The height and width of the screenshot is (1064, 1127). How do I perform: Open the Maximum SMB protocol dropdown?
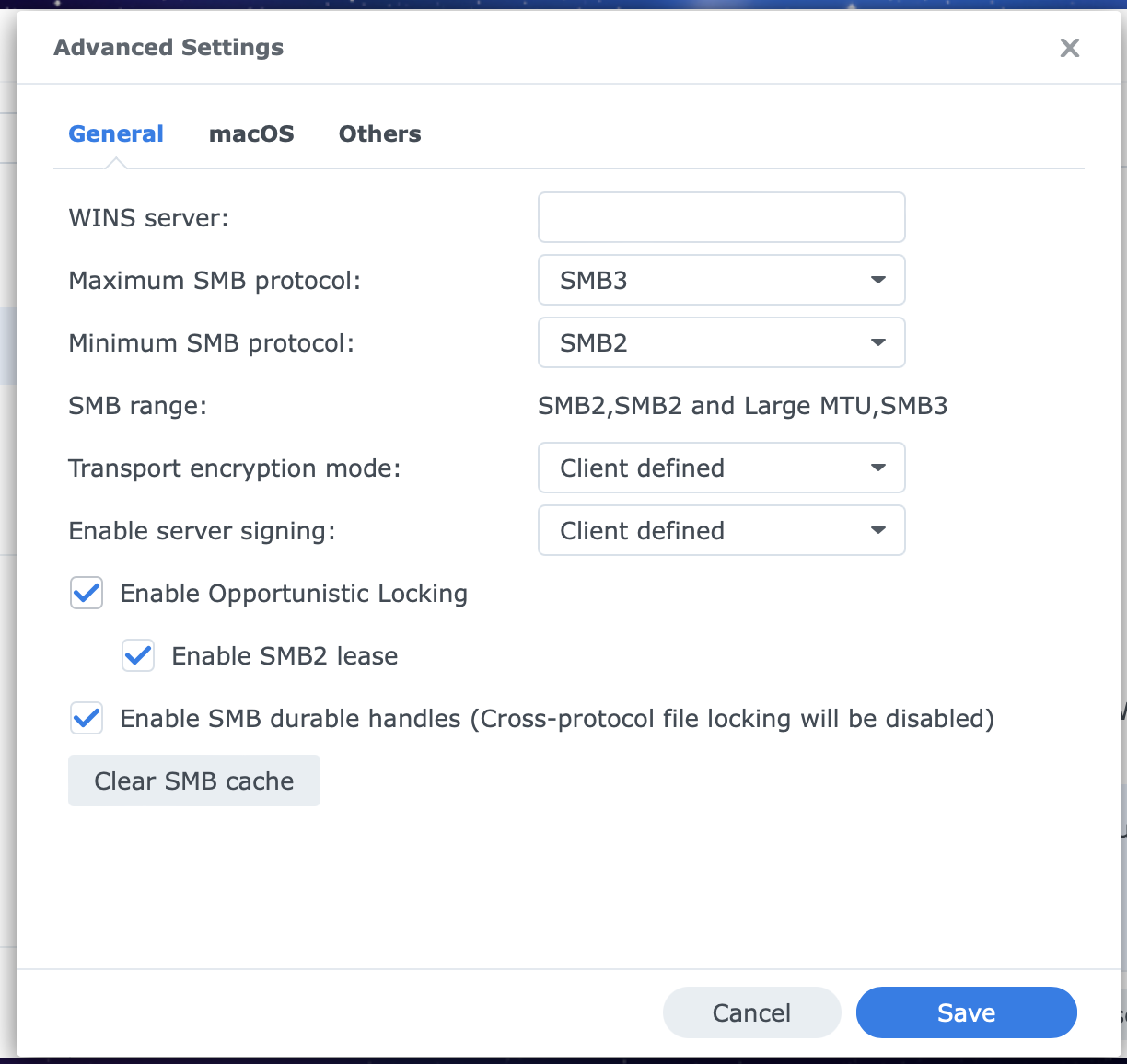click(x=721, y=280)
